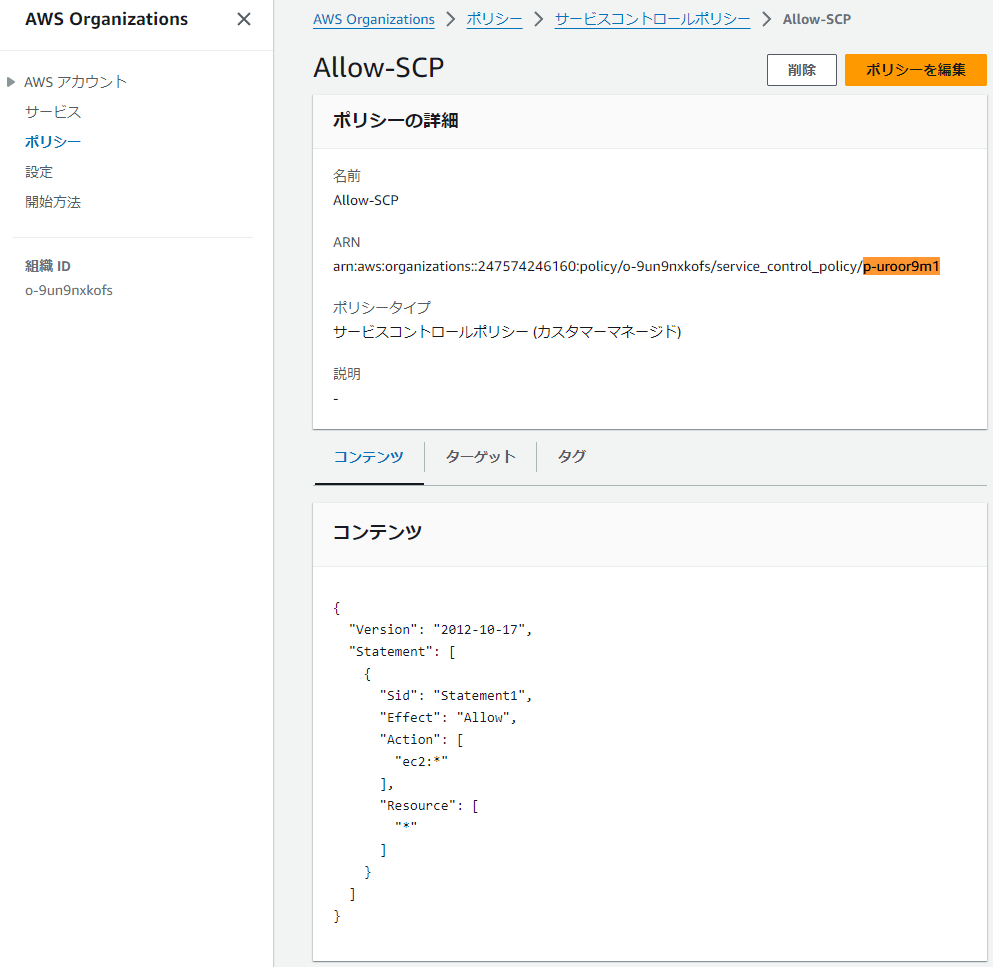Click the "Resource": [ line
The height and width of the screenshot is (967, 993).
429,806
